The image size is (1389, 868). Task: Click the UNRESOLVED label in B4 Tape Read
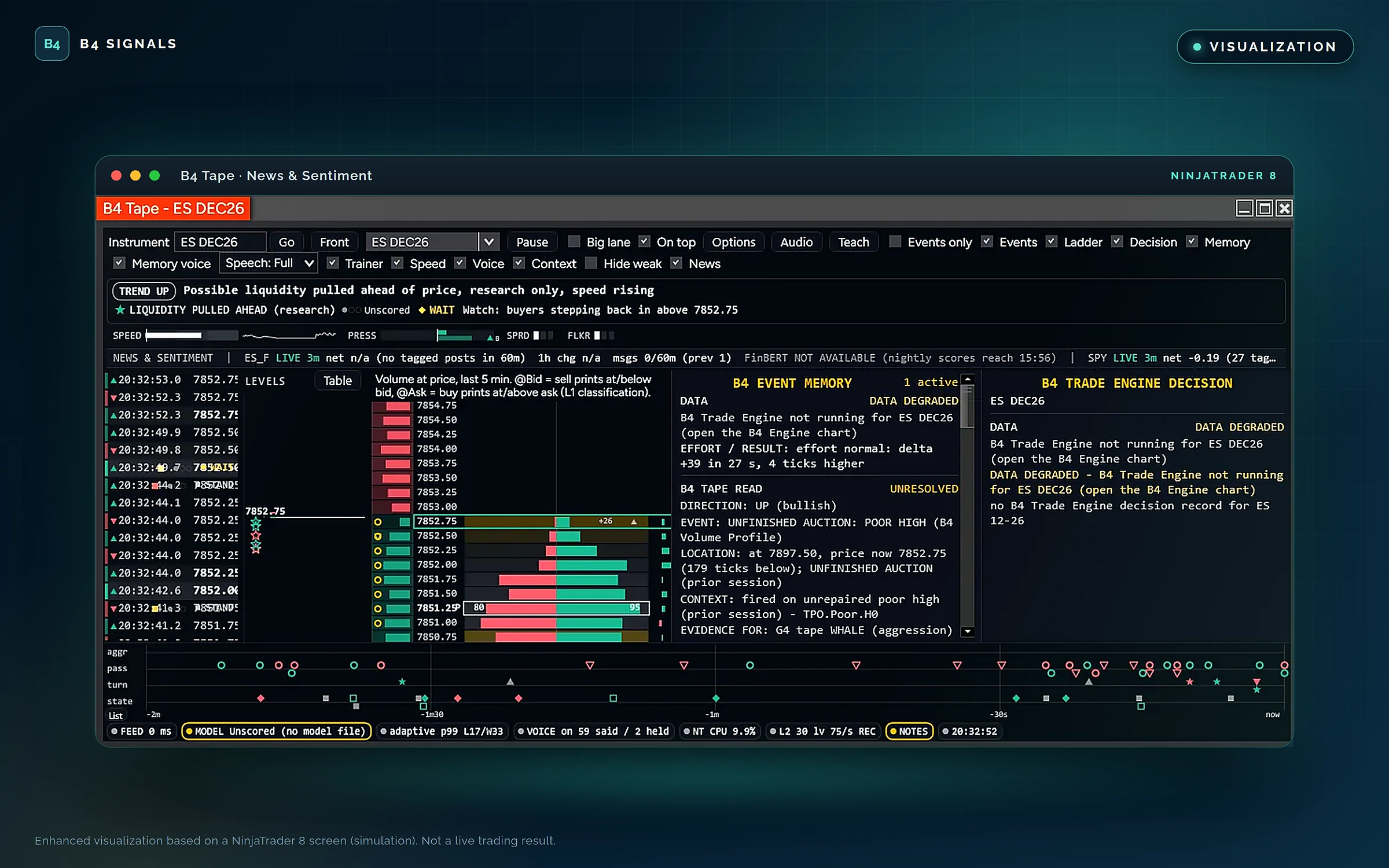tap(924, 489)
